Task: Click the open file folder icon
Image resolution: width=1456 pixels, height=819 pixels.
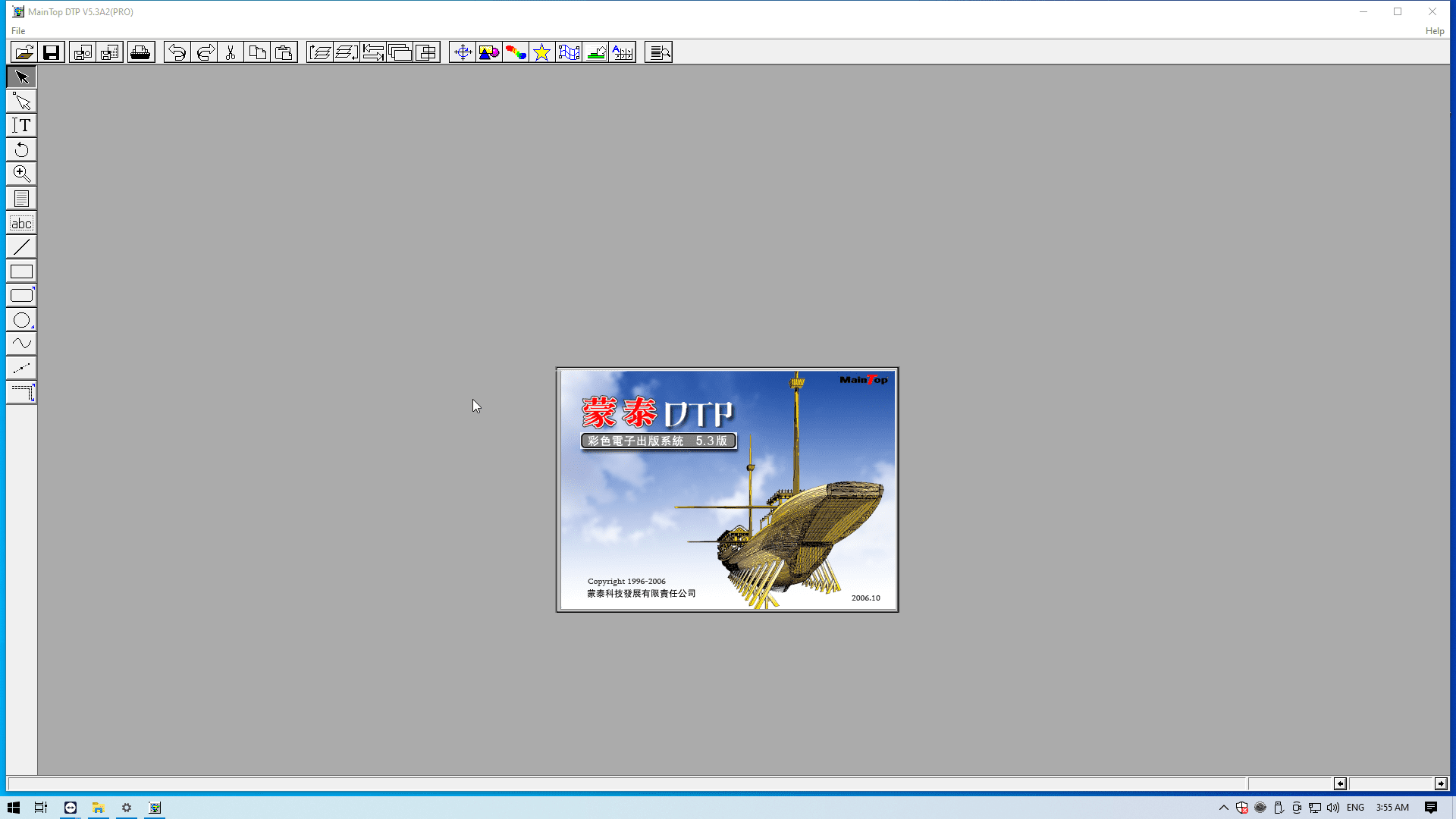Action: (x=24, y=52)
